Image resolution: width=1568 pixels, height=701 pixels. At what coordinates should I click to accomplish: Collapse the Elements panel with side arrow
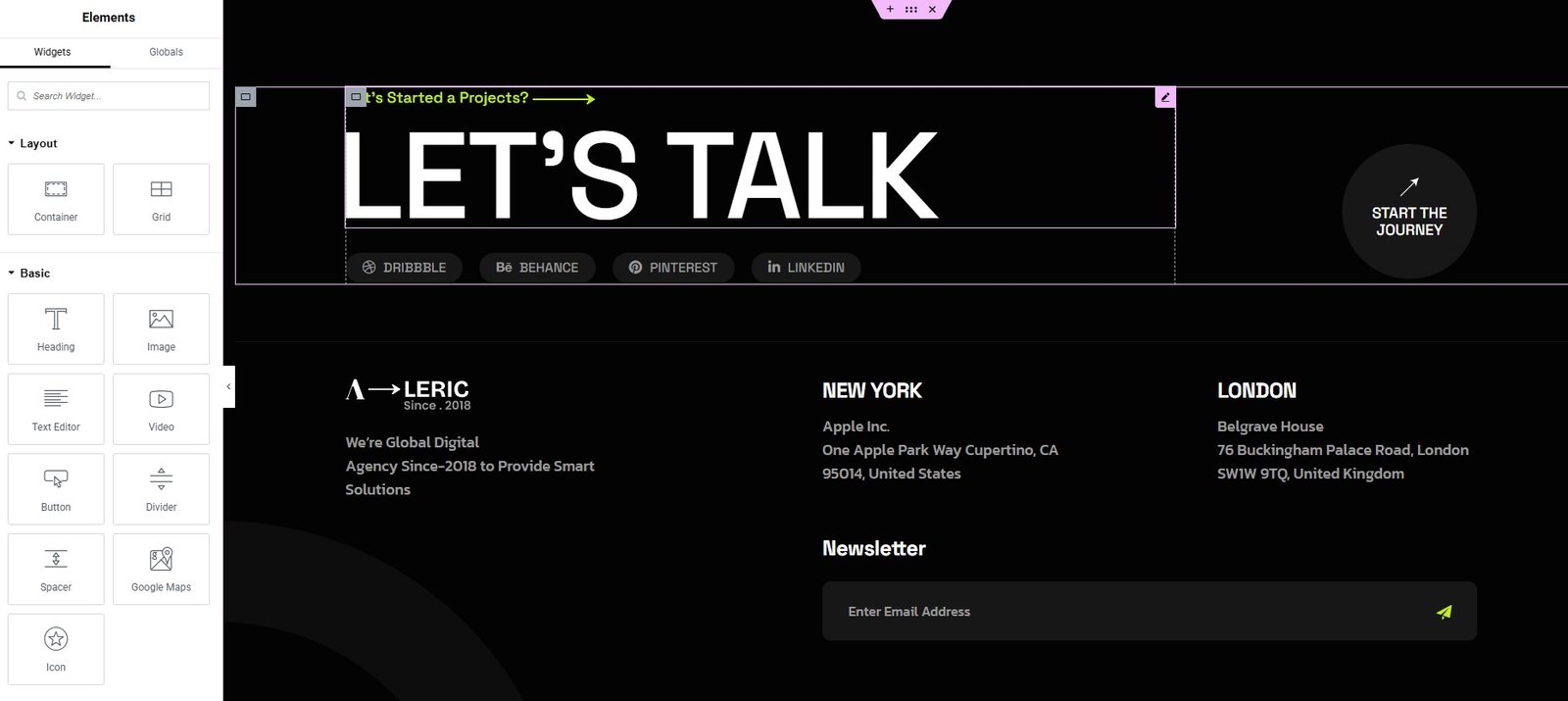[228, 386]
